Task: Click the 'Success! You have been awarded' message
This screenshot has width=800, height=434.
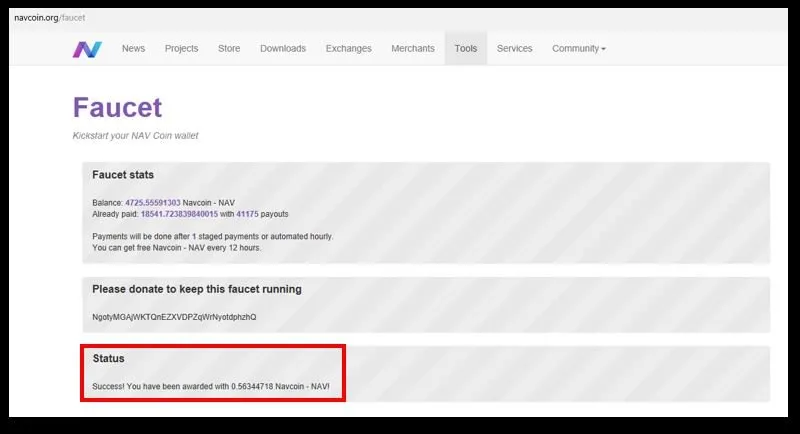Action: 211,387
